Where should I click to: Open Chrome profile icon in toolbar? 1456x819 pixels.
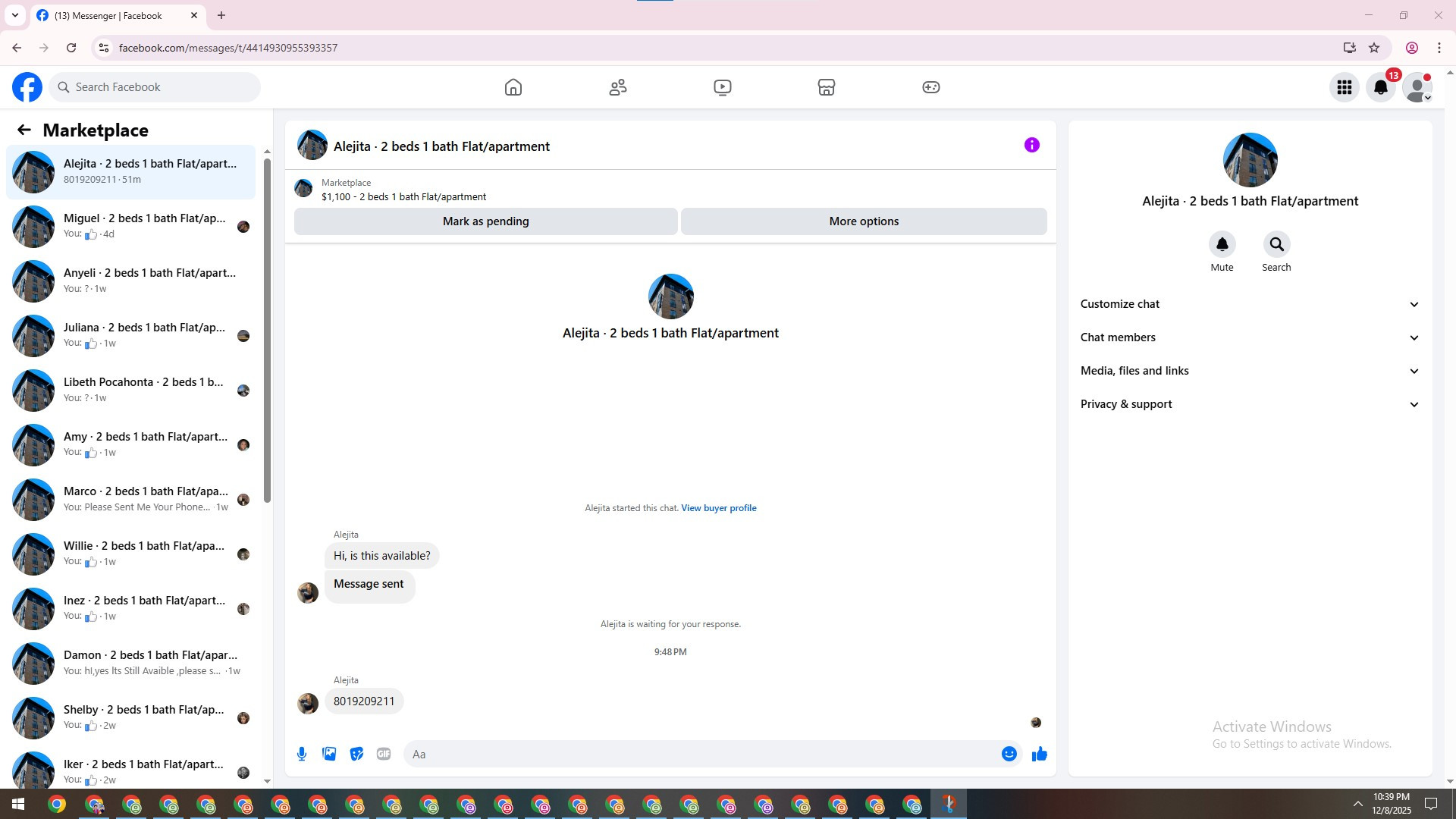[1412, 48]
